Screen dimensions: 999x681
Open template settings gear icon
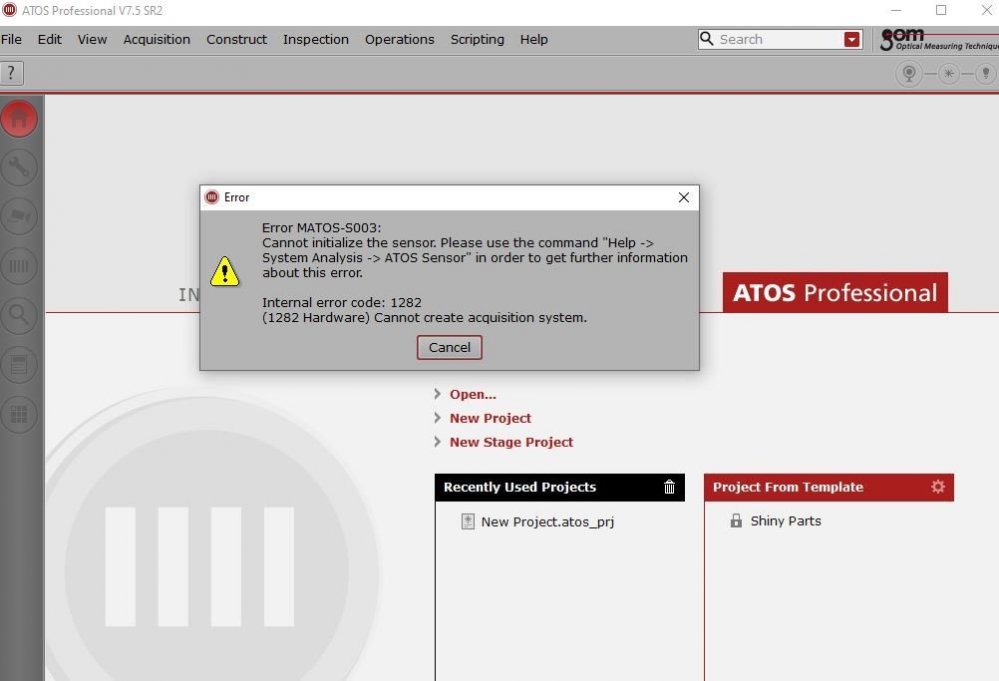click(x=937, y=487)
